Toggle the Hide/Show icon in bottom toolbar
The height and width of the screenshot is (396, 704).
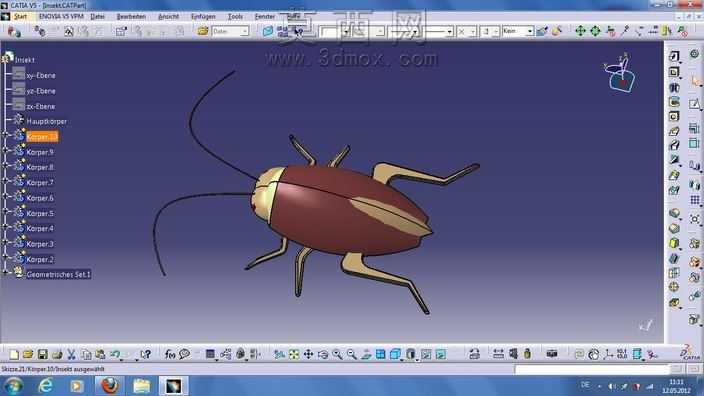click(x=426, y=354)
